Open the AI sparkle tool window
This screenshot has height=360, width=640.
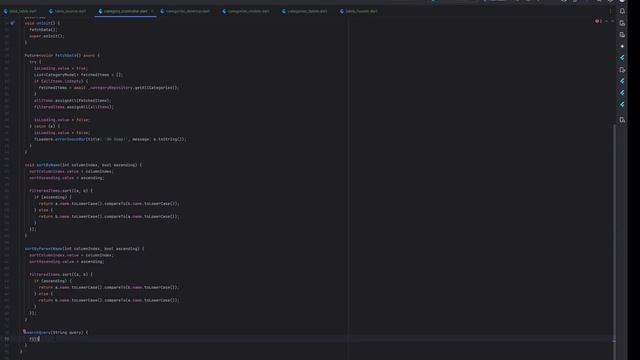622,46
